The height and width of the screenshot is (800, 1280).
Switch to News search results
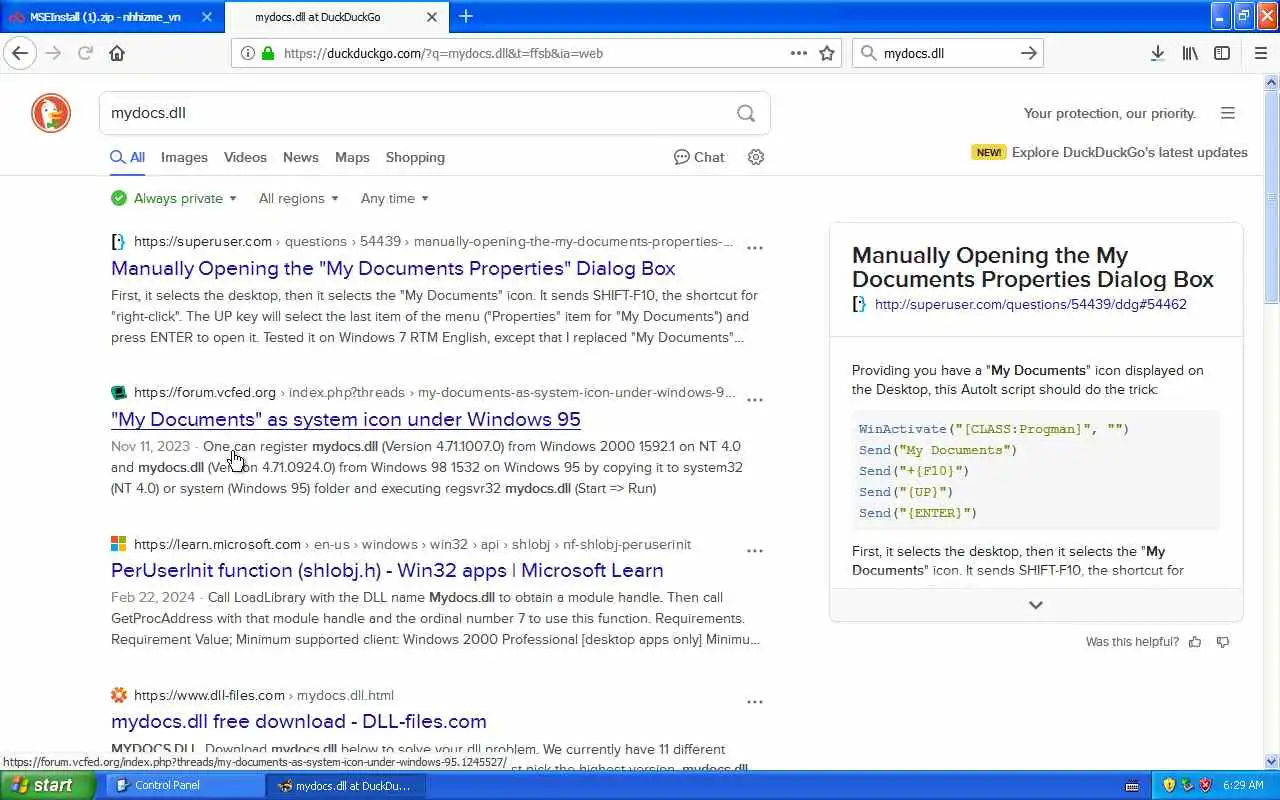coord(301,157)
